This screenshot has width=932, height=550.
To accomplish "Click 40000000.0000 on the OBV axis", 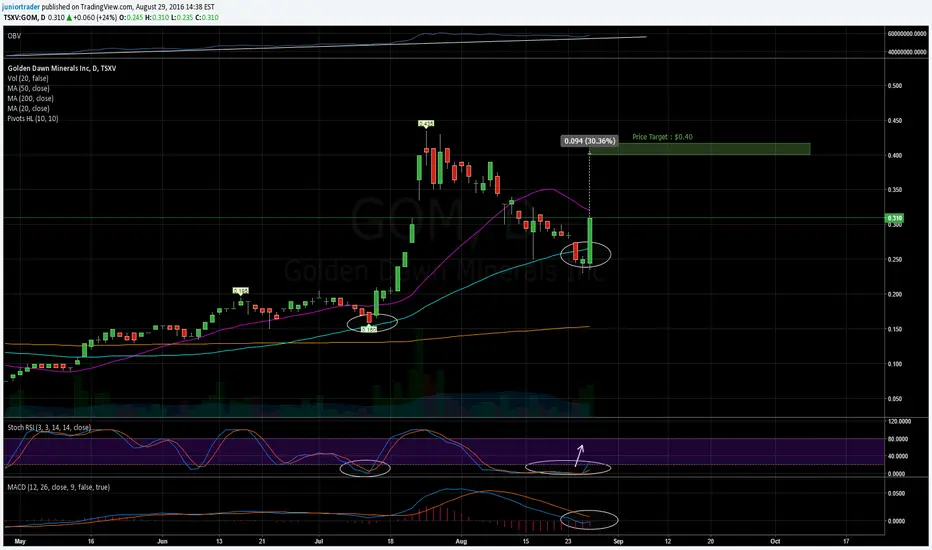I will pos(907,52).
